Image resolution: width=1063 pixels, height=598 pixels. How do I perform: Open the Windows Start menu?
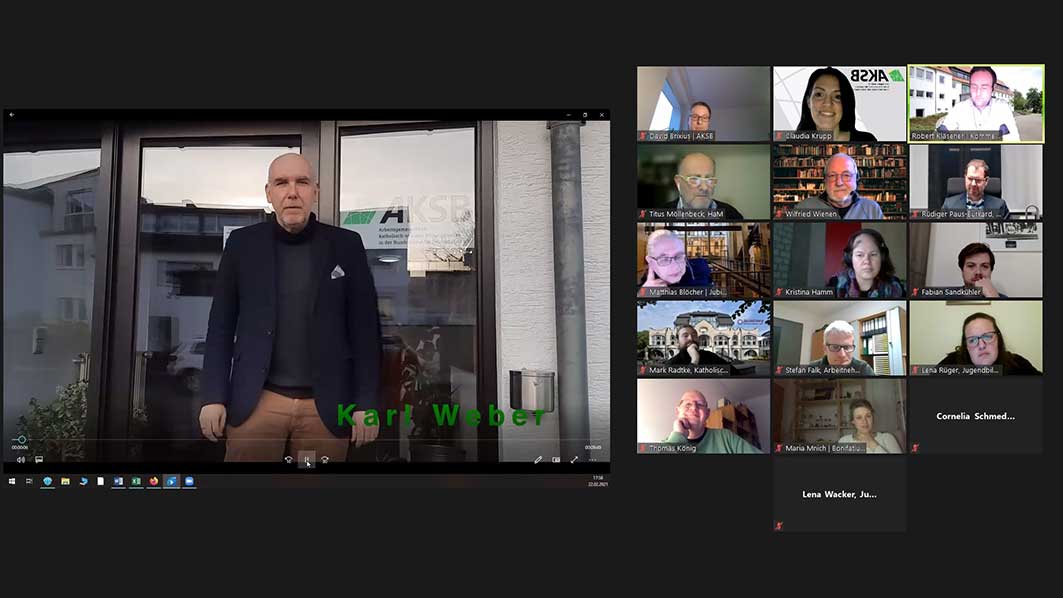click(x=12, y=481)
